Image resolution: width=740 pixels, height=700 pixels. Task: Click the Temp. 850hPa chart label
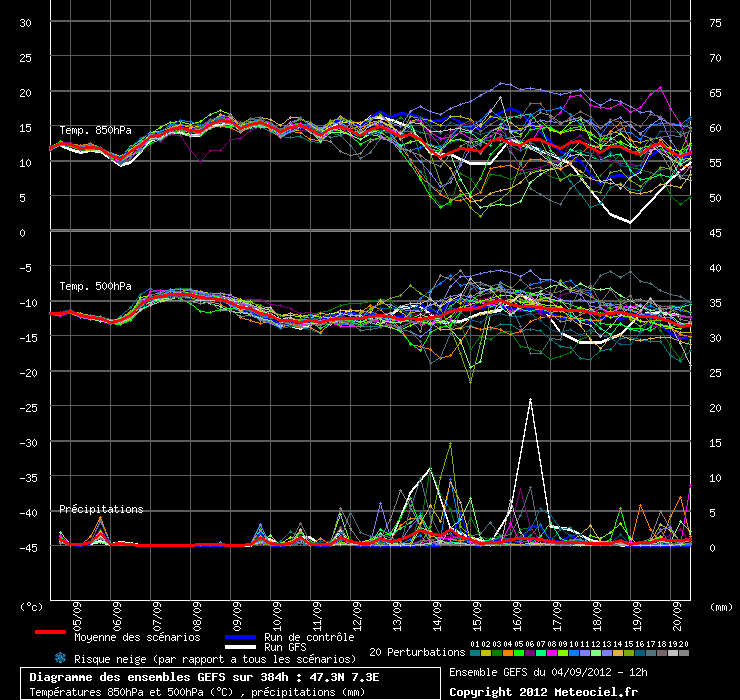(x=96, y=130)
